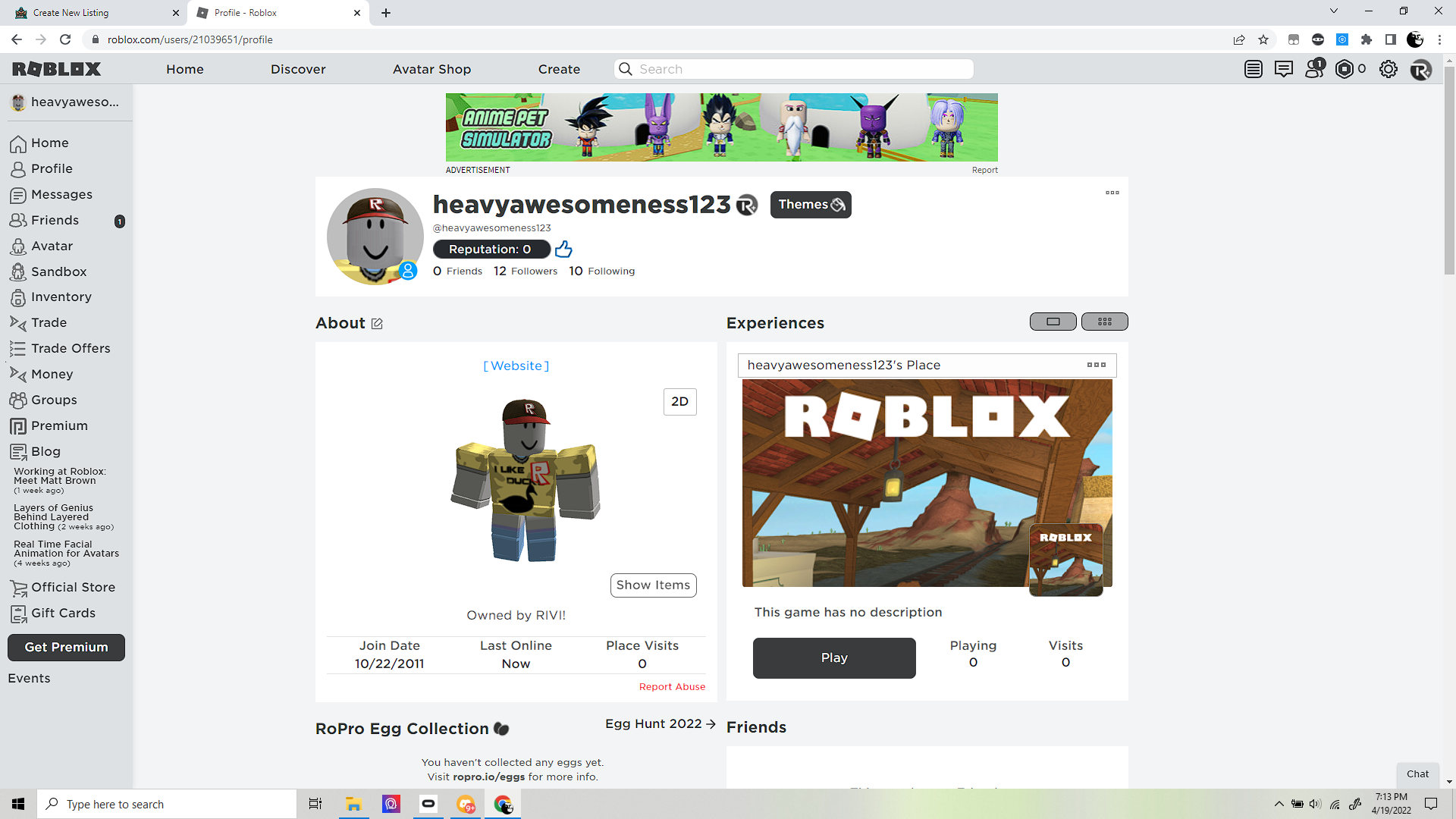
Task: Switch Experiences to grid view
Action: pos(1104,322)
